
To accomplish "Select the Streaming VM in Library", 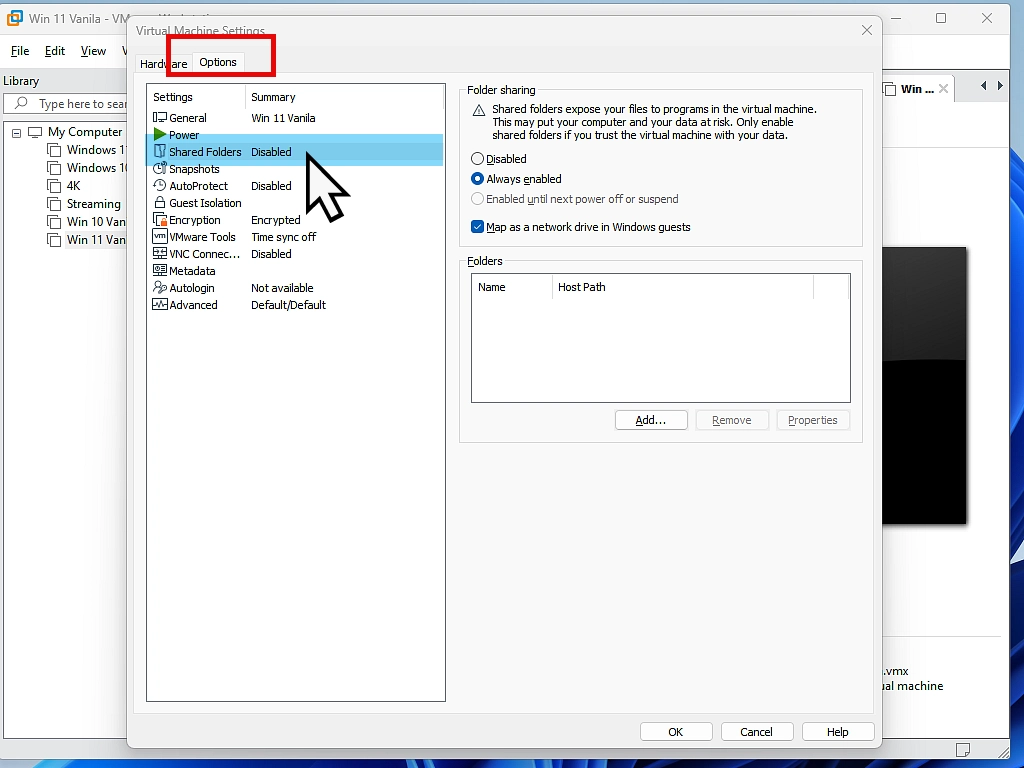I will click(93, 204).
